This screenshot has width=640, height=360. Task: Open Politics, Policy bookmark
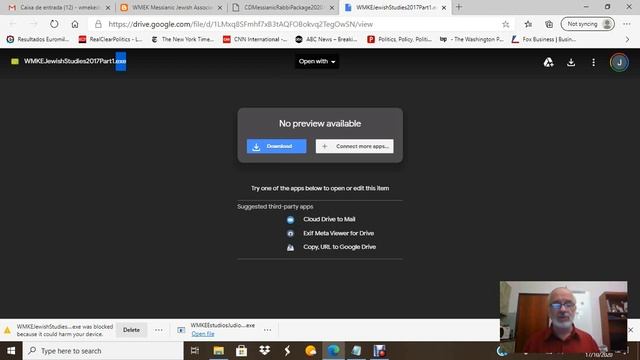pyautogui.click(x=400, y=39)
